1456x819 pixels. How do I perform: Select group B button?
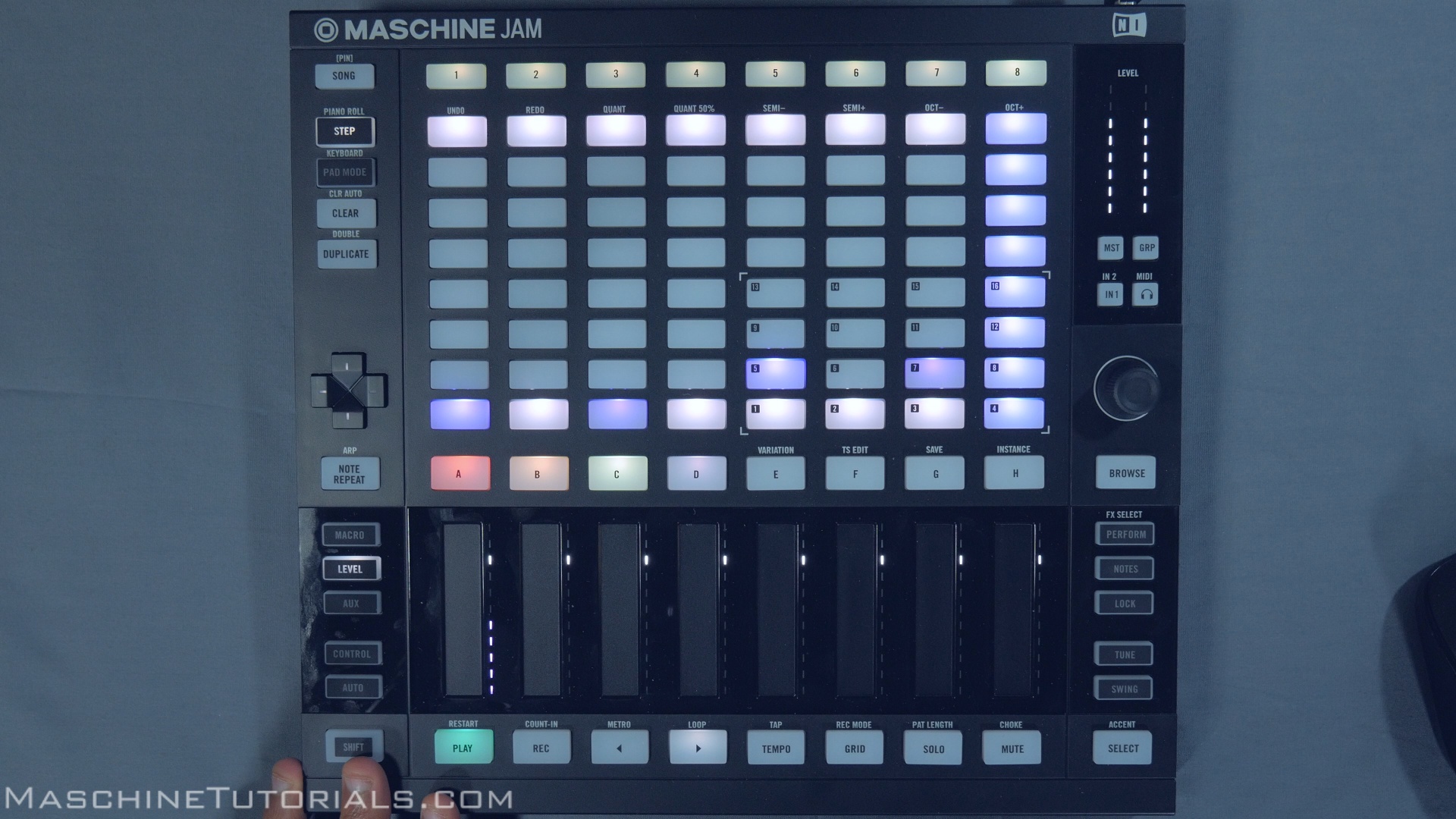tap(539, 473)
